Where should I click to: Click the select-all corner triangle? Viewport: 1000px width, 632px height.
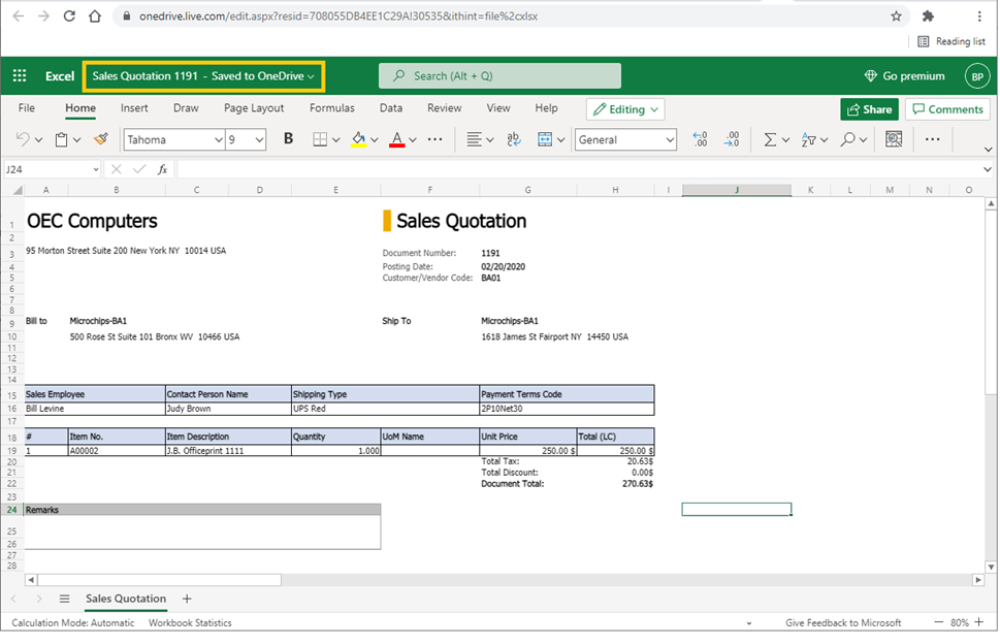click(18, 190)
